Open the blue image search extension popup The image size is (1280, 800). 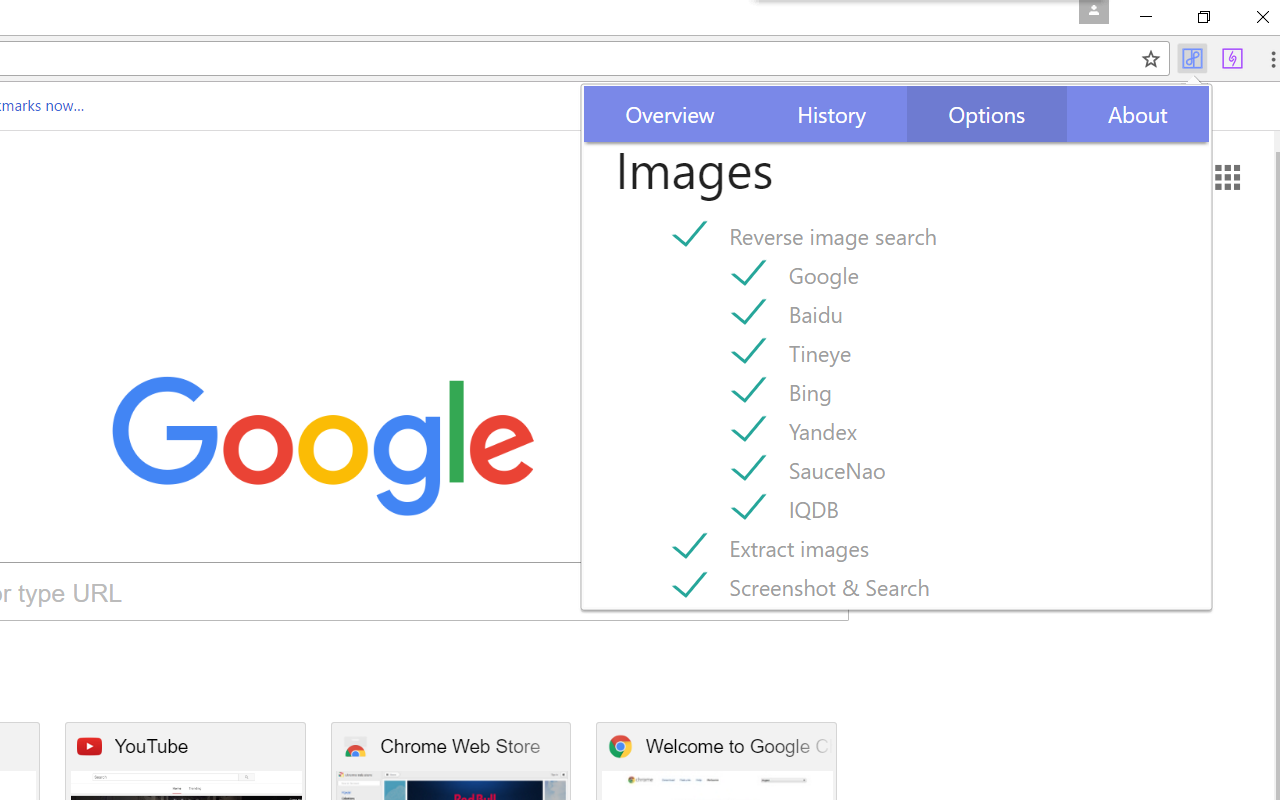[x=1192, y=58]
